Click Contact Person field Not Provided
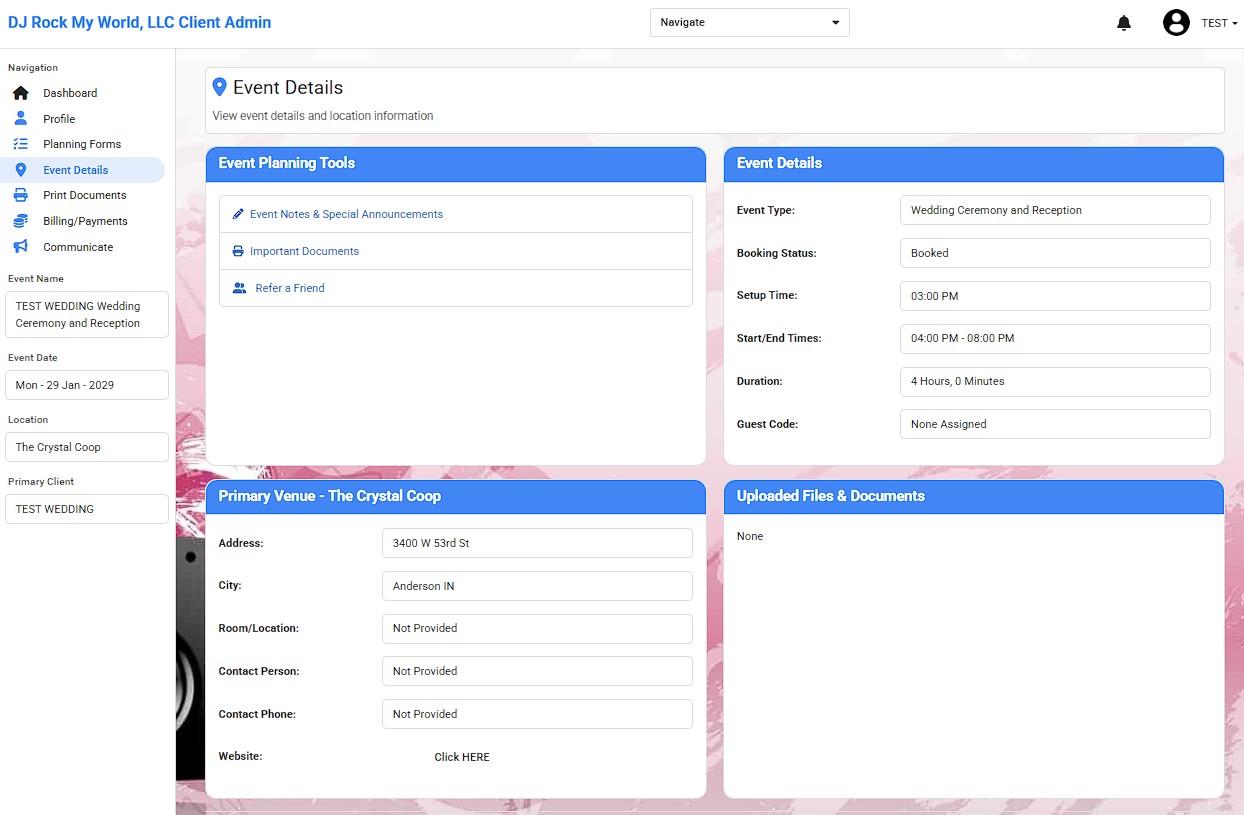The width and height of the screenshot is (1244, 815). pos(537,671)
